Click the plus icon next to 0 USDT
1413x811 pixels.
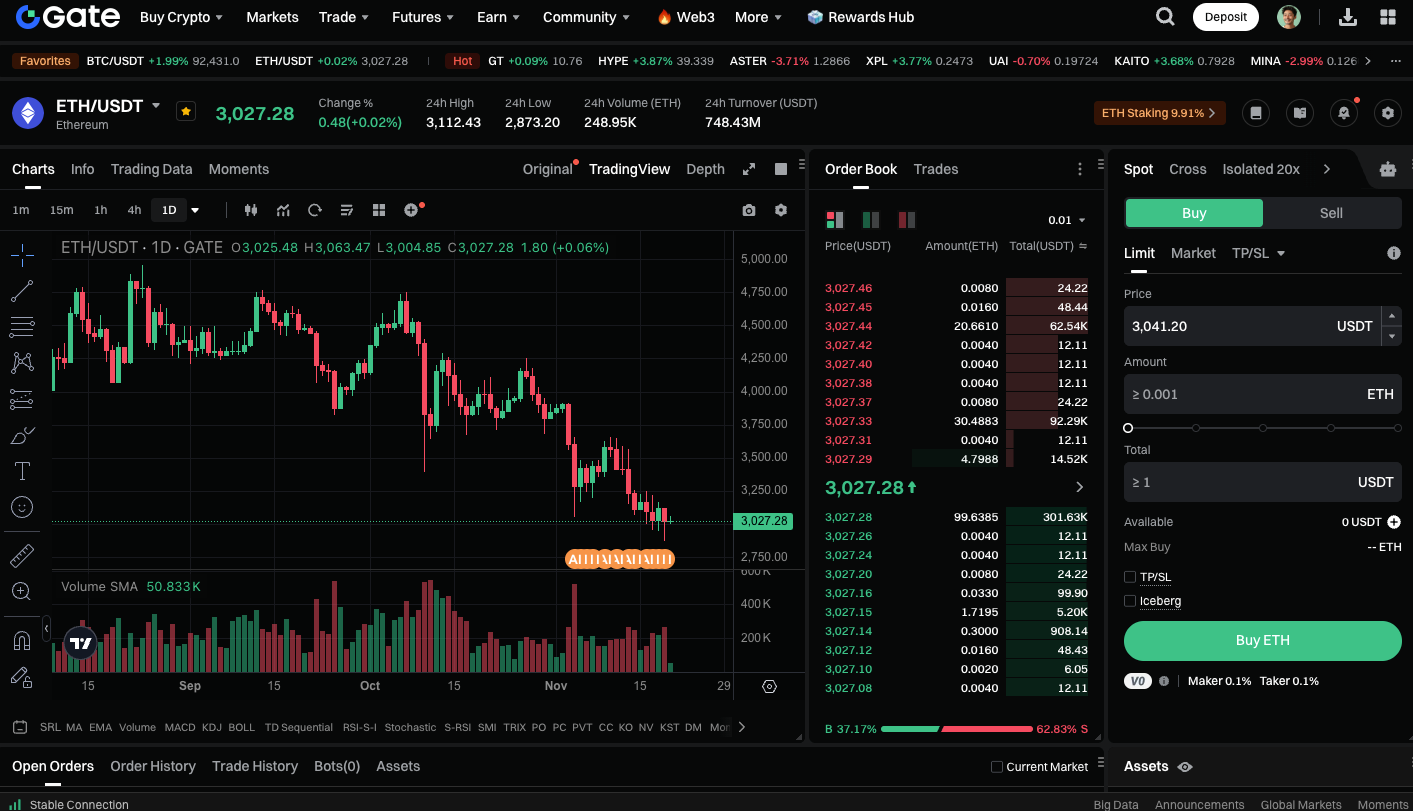[x=1394, y=522]
